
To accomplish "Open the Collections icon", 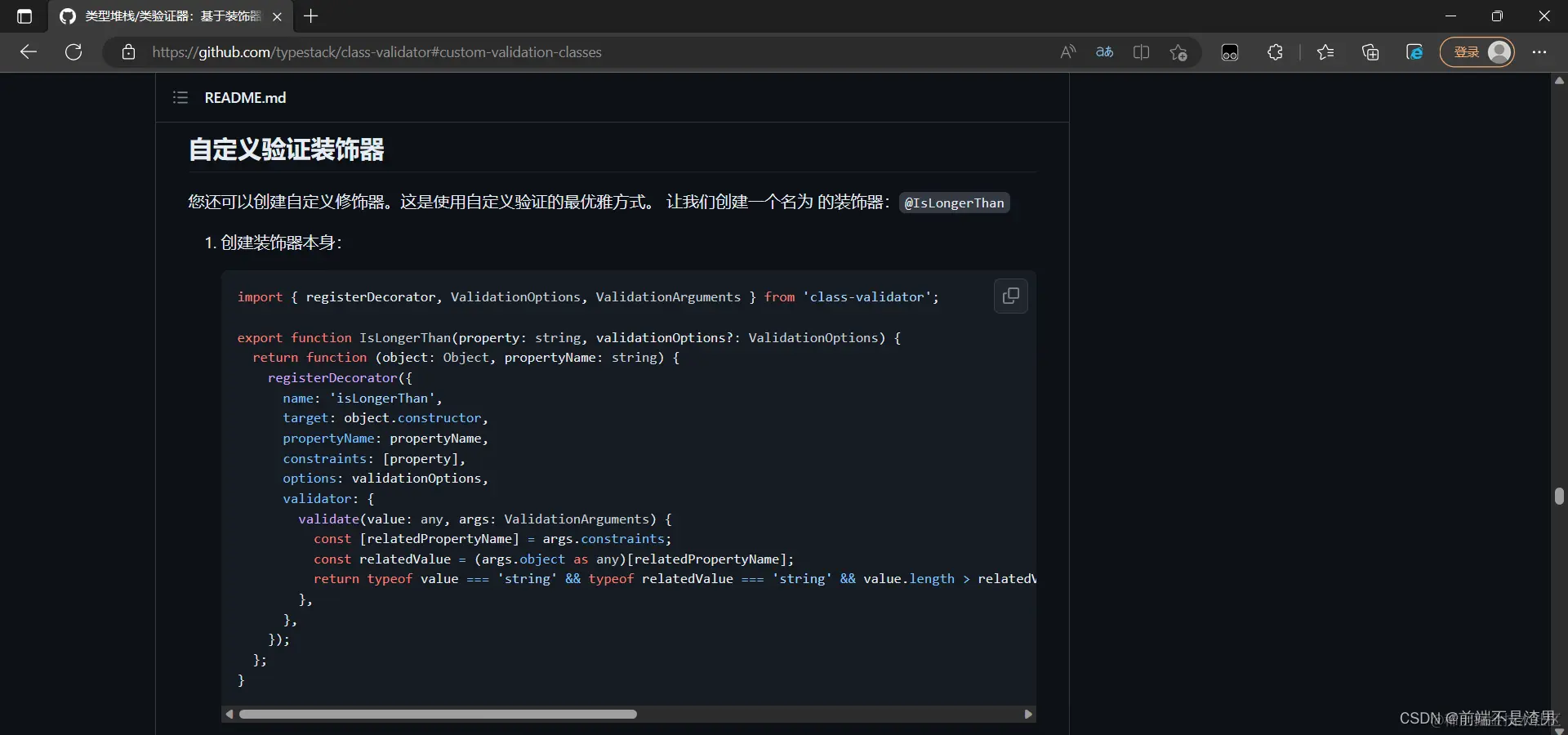I will 1370,52.
